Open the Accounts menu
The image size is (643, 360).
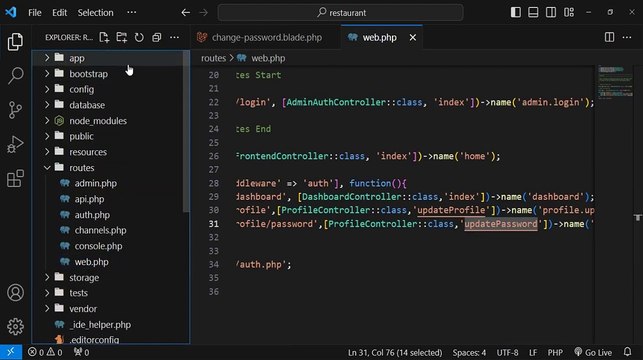pyautogui.click(x=15, y=293)
